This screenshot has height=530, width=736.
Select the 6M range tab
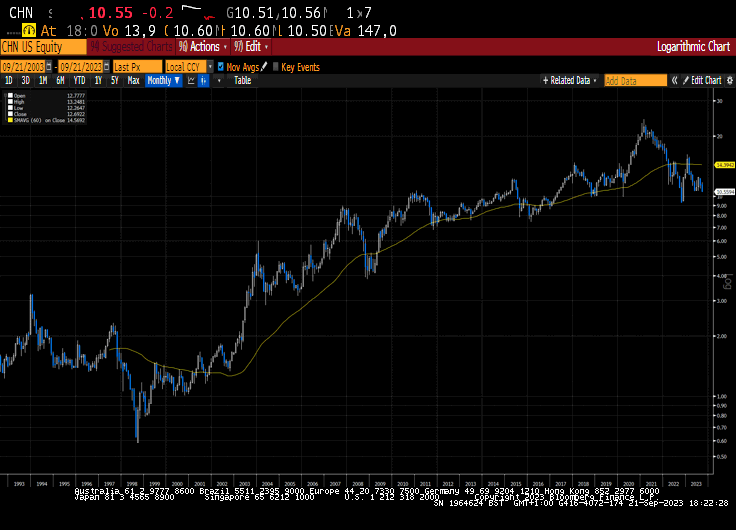click(60, 81)
